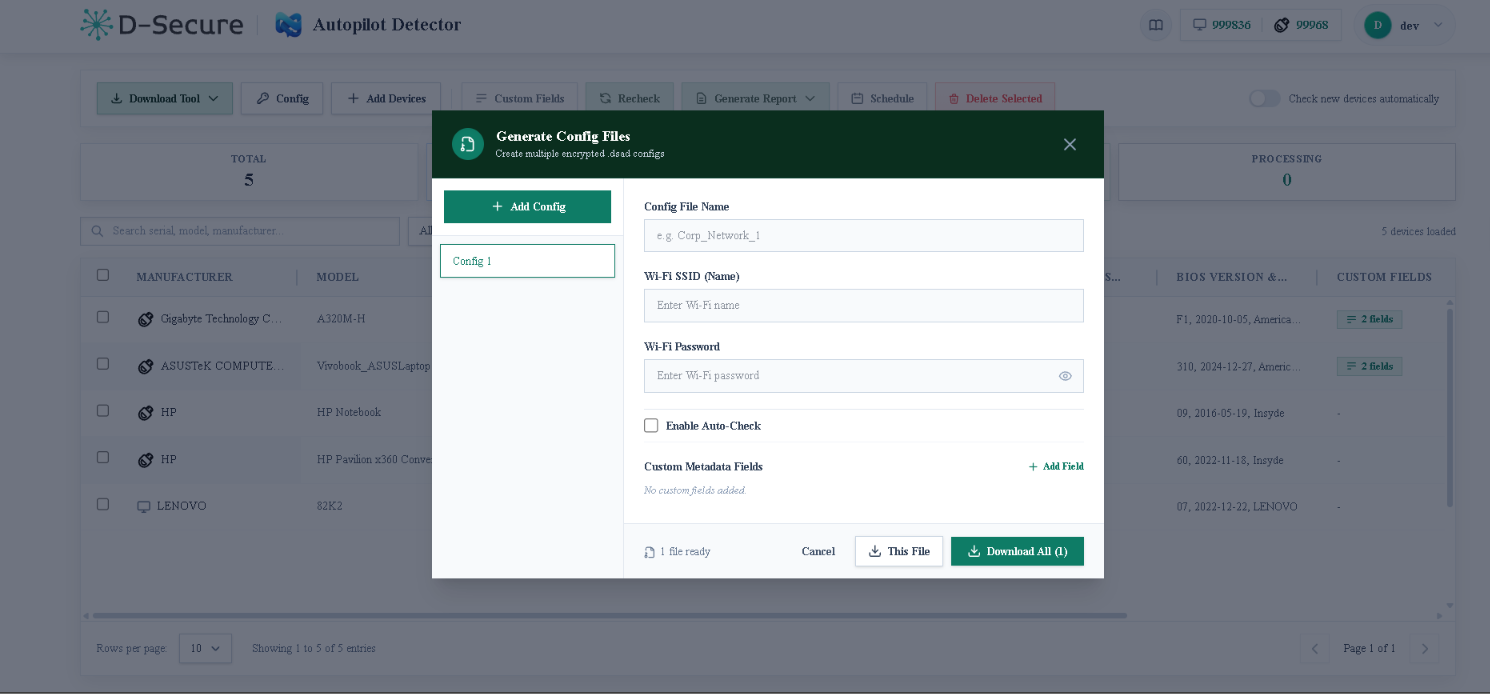Click Cancel in the dialog
This screenshot has width=1490, height=694.
818,552
